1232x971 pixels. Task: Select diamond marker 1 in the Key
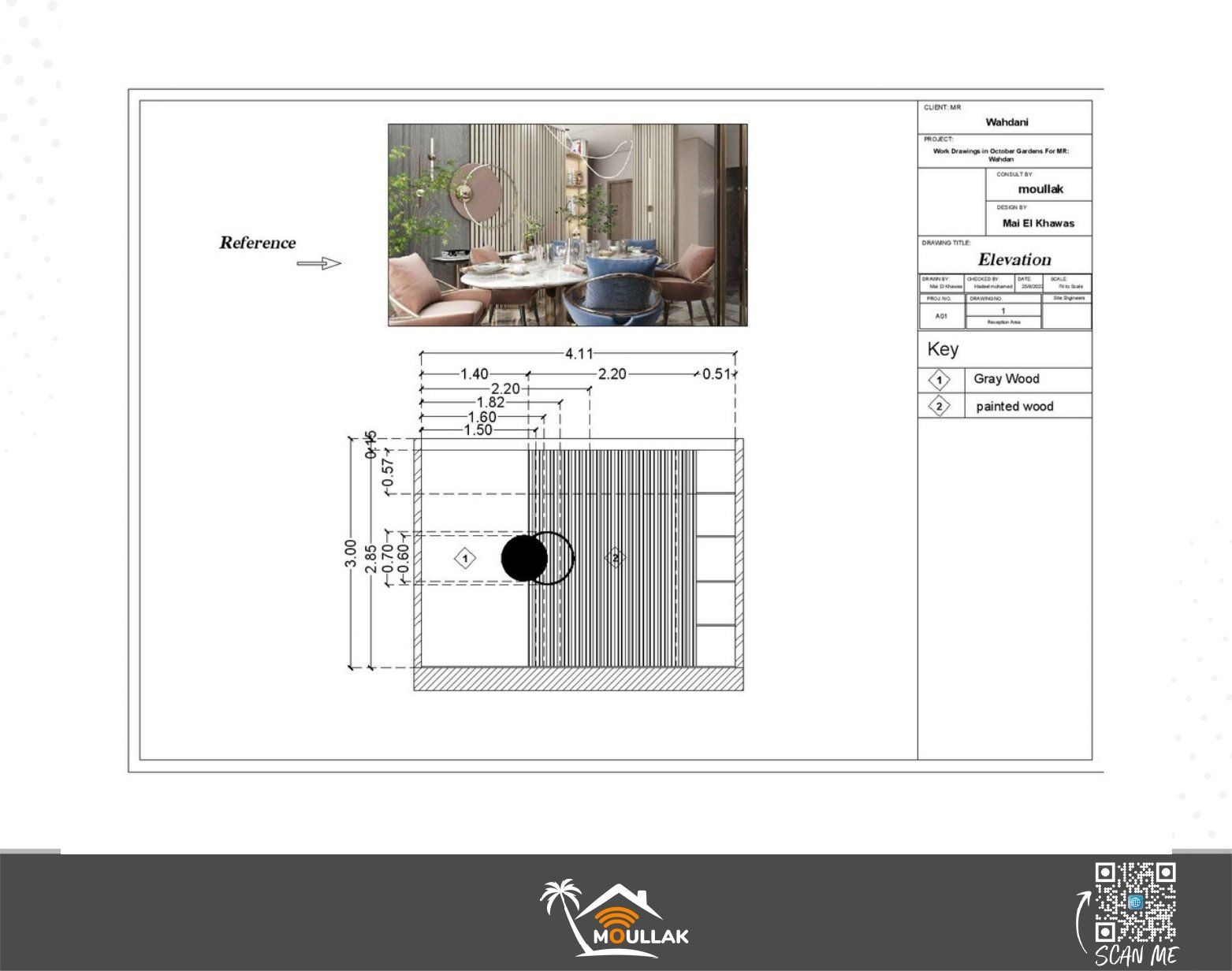tap(939, 380)
